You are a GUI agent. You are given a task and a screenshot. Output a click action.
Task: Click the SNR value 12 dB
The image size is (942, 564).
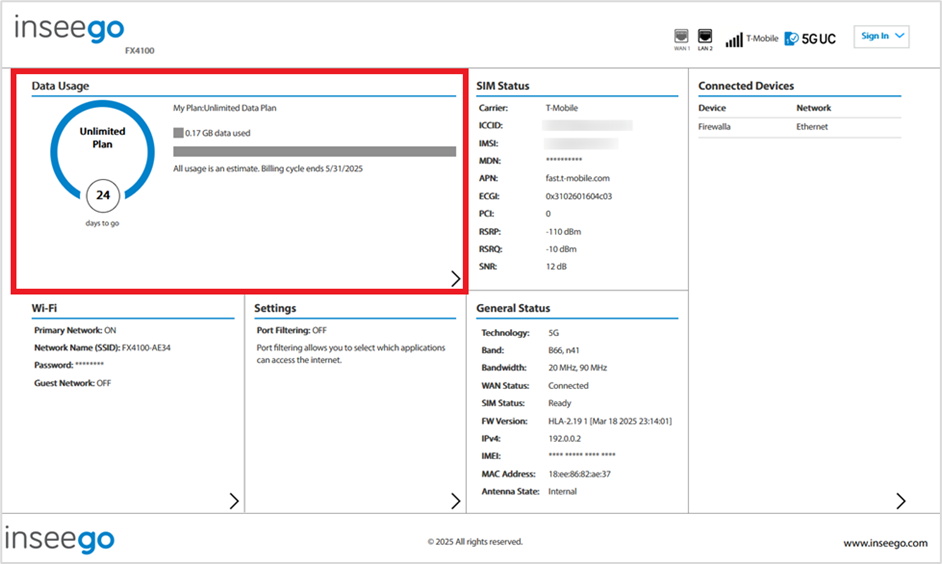[556, 267]
